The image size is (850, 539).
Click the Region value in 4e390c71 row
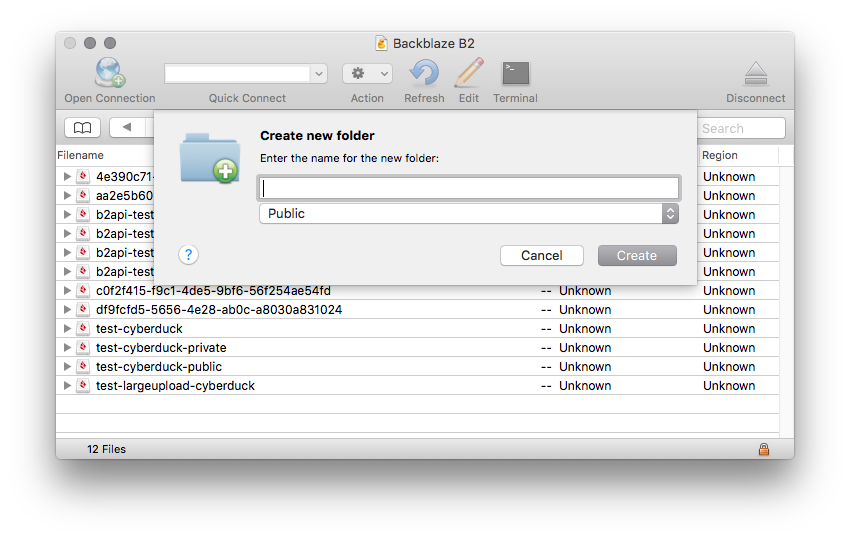coord(729,177)
